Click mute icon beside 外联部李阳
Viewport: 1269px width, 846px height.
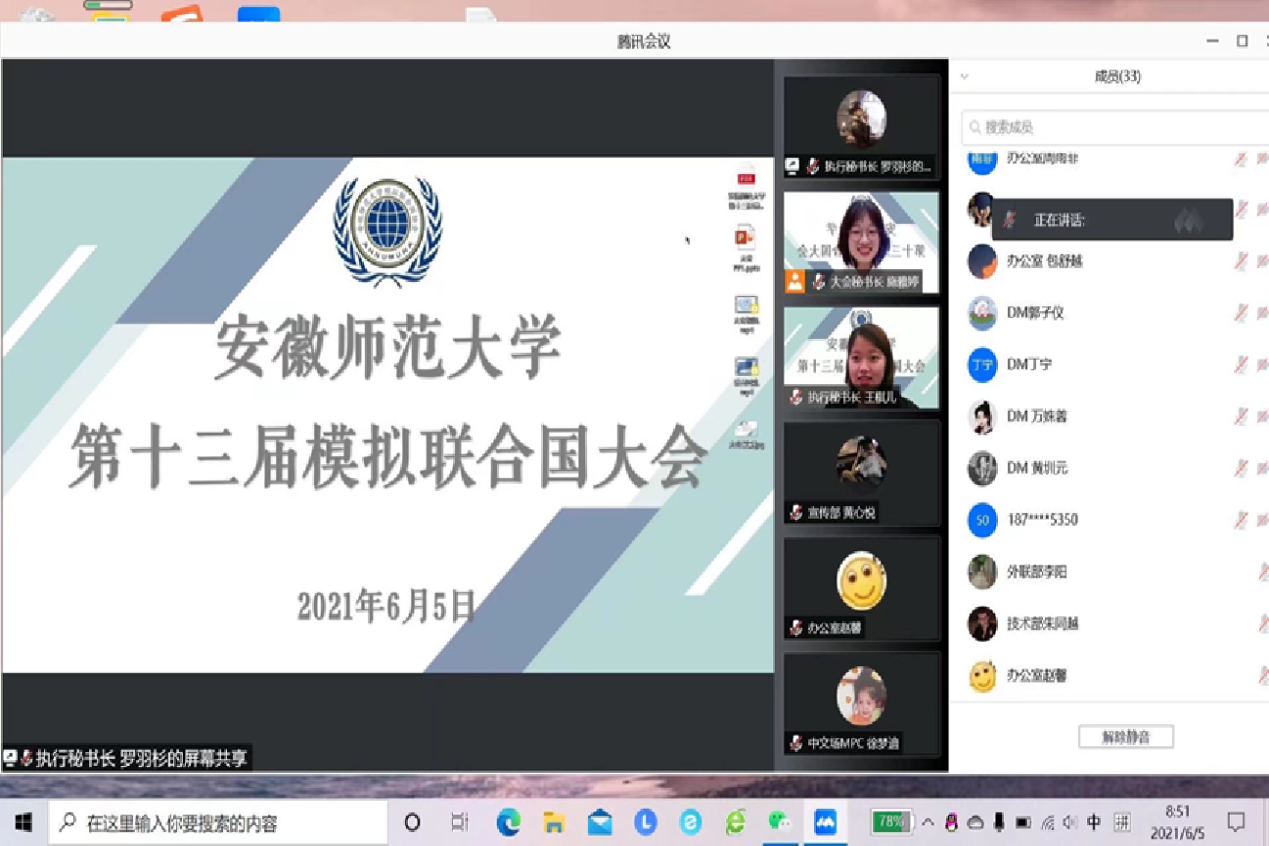[x=1263, y=572]
